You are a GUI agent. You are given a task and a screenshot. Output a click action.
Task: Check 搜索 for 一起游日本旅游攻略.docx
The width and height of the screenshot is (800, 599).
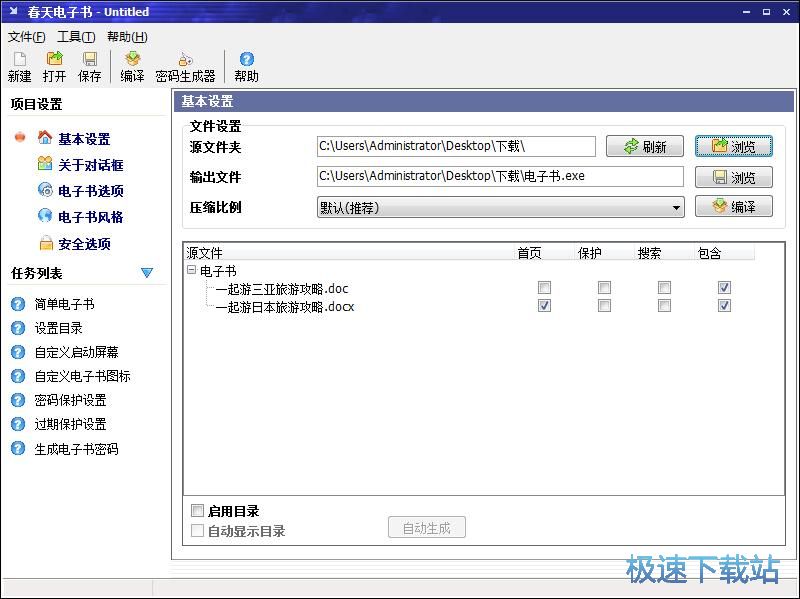[x=664, y=306]
